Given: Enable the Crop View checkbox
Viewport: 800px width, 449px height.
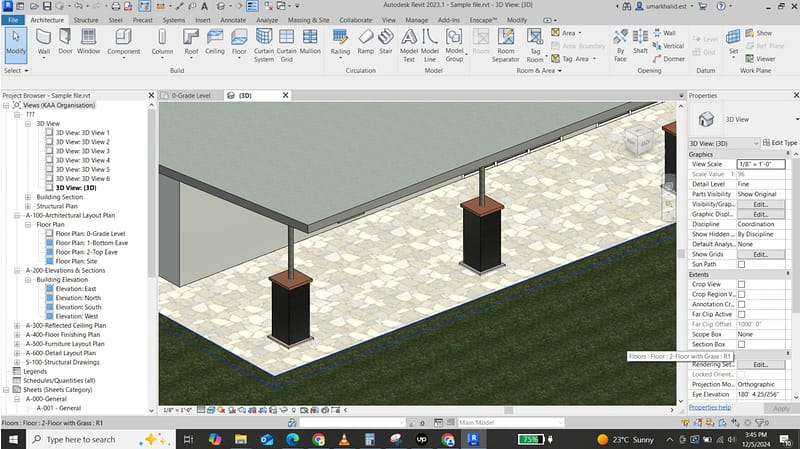Looking at the screenshot, I should click(x=741, y=284).
